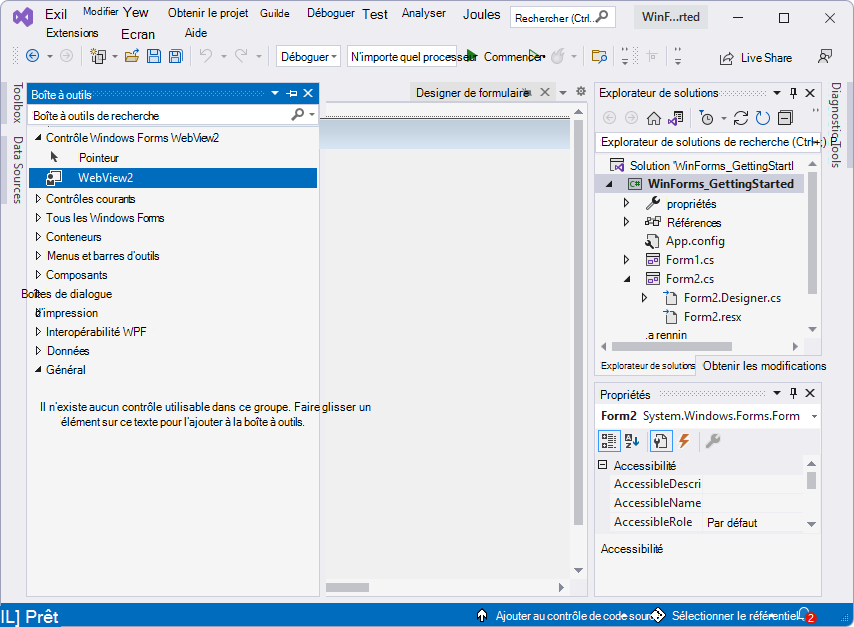Image resolution: width=854 pixels, height=627 pixels.
Task: Toggle auto-hide pin on Boîte à outils
Action: pos(292,94)
